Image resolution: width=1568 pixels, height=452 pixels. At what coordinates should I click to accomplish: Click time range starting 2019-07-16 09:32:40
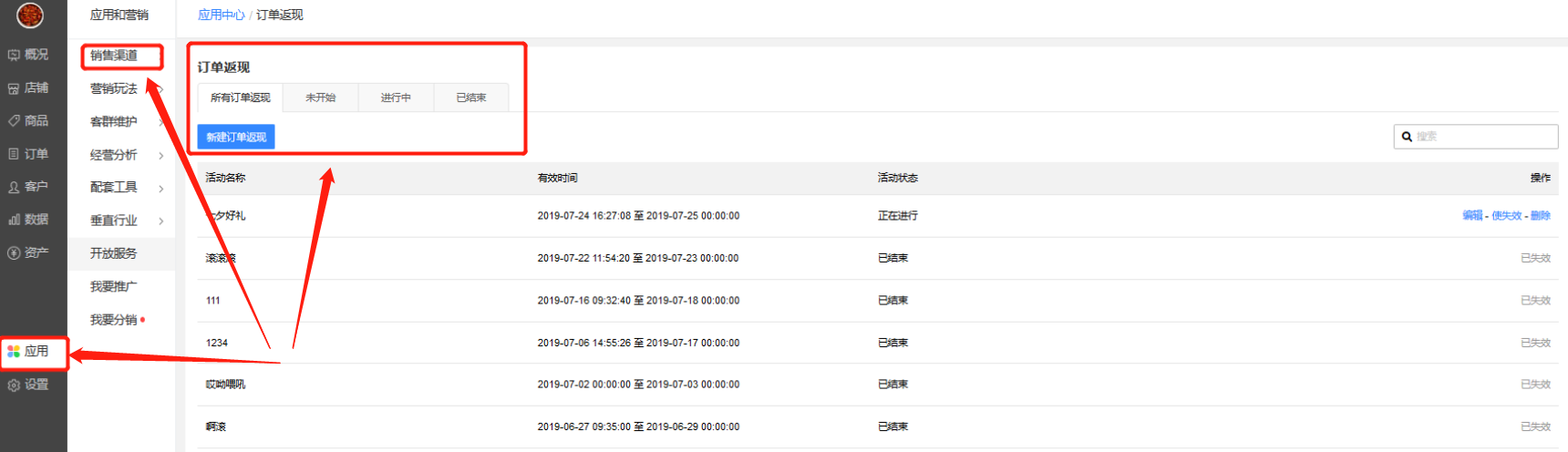[638, 301]
